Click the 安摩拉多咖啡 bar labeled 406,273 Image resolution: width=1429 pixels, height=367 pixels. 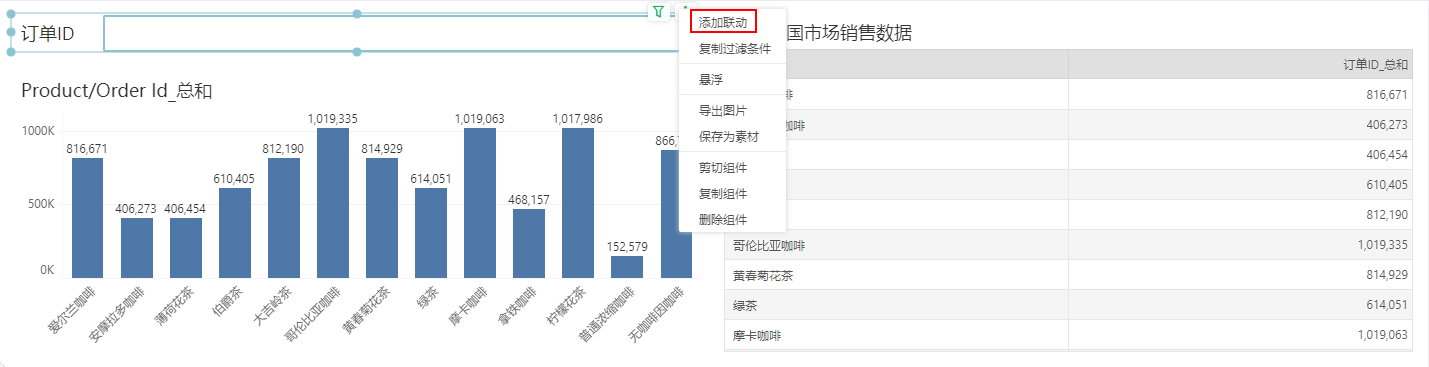pos(137,248)
